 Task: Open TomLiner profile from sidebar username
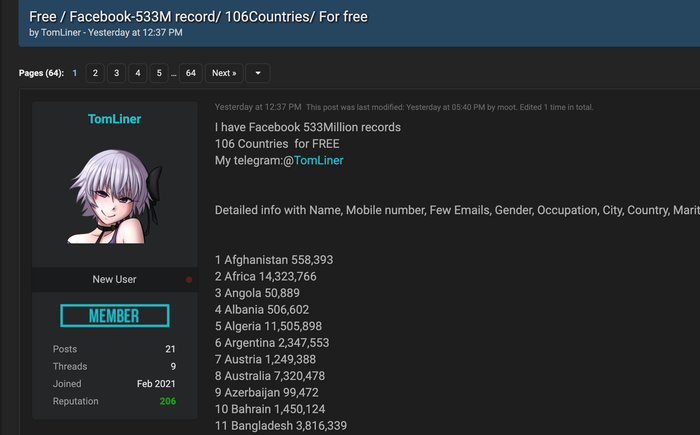[114, 119]
